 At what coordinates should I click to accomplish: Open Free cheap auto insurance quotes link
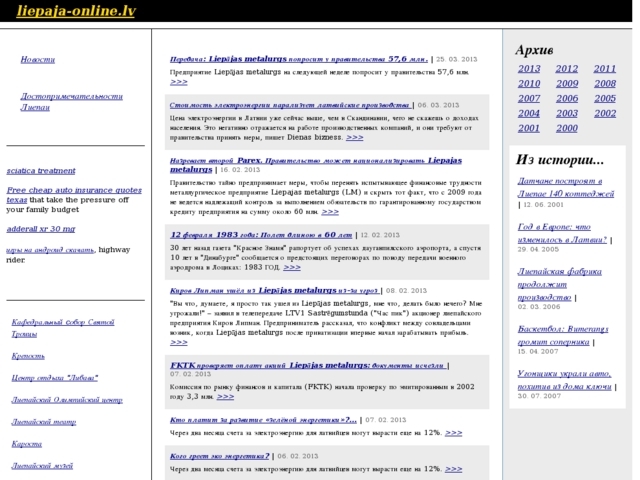click(74, 194)
